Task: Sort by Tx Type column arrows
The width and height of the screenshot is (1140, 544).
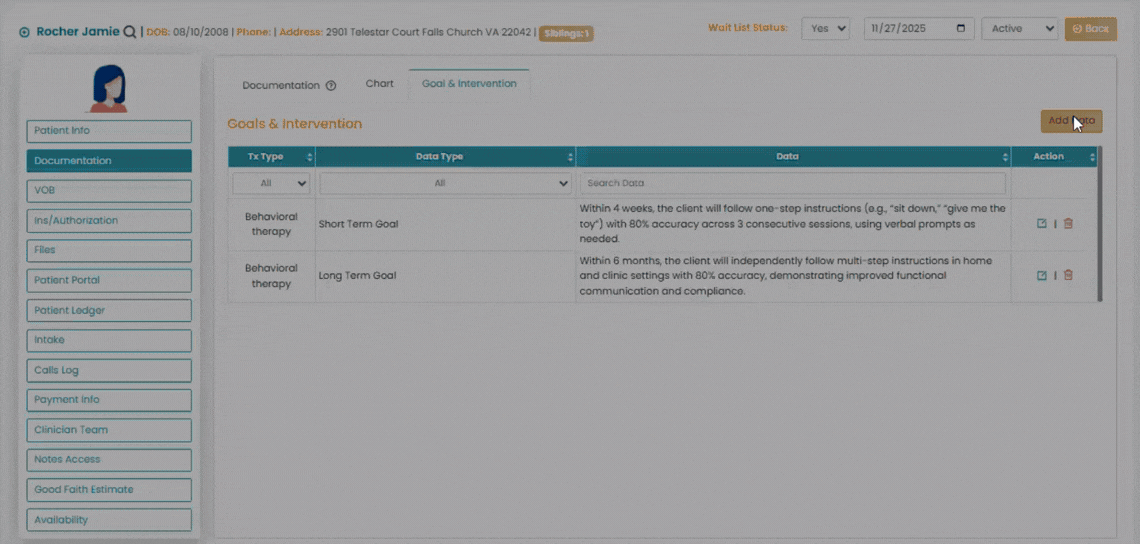Action: [310, 156]
